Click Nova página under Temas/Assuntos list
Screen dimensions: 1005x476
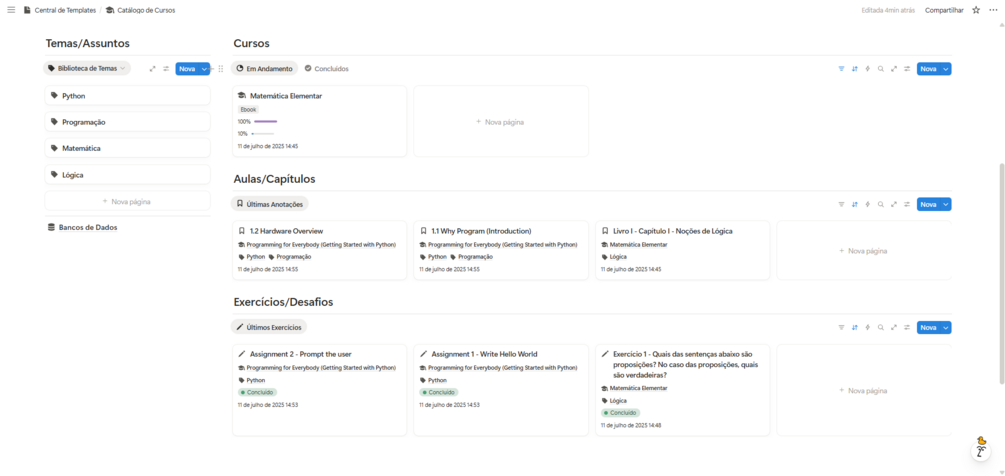127,201
